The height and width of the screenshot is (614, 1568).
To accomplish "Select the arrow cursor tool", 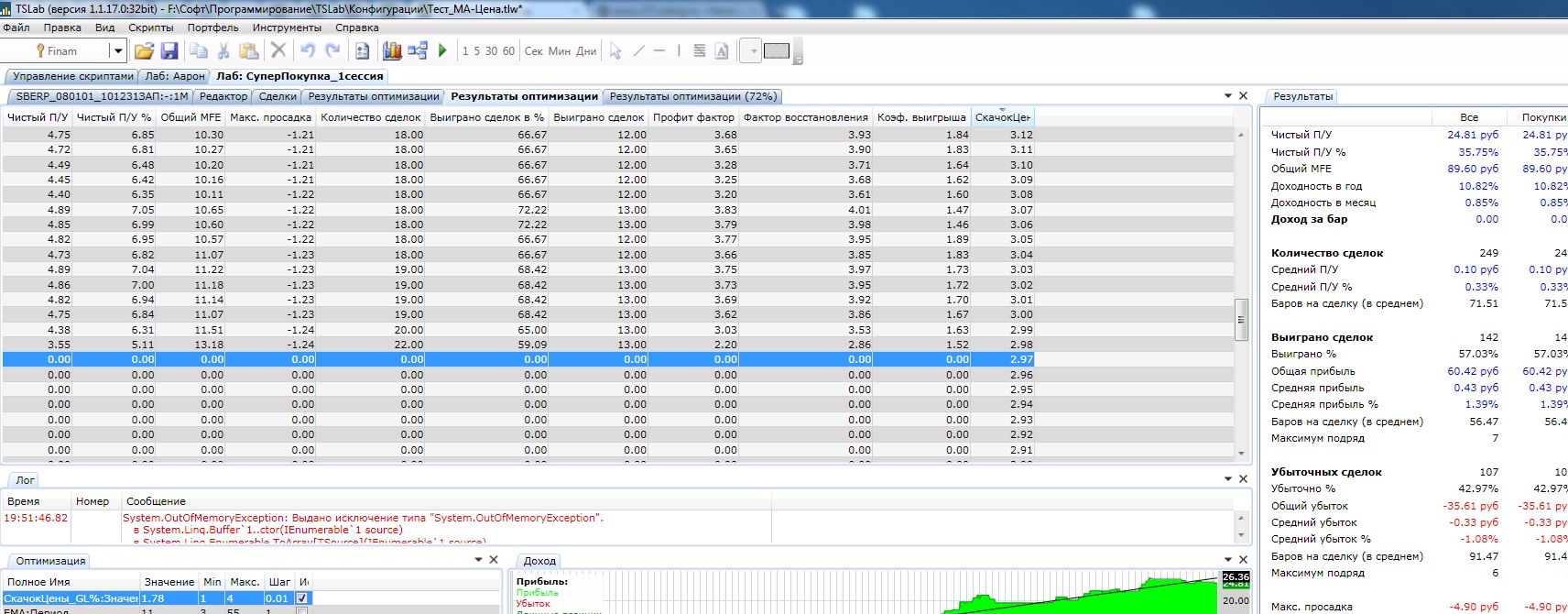I will click(x=615, y=51).
